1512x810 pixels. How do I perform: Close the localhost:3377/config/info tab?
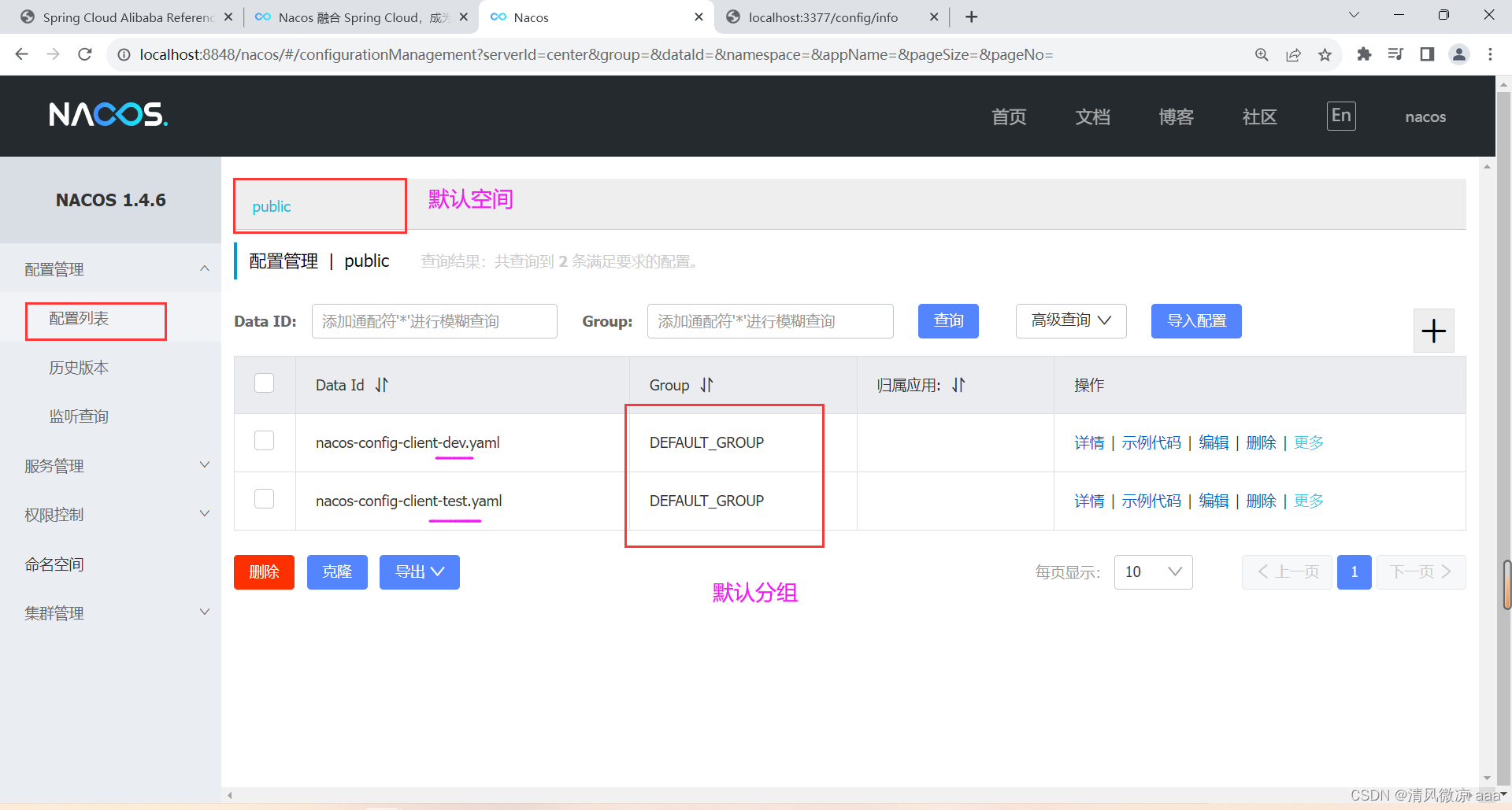[x=934, y=17]
